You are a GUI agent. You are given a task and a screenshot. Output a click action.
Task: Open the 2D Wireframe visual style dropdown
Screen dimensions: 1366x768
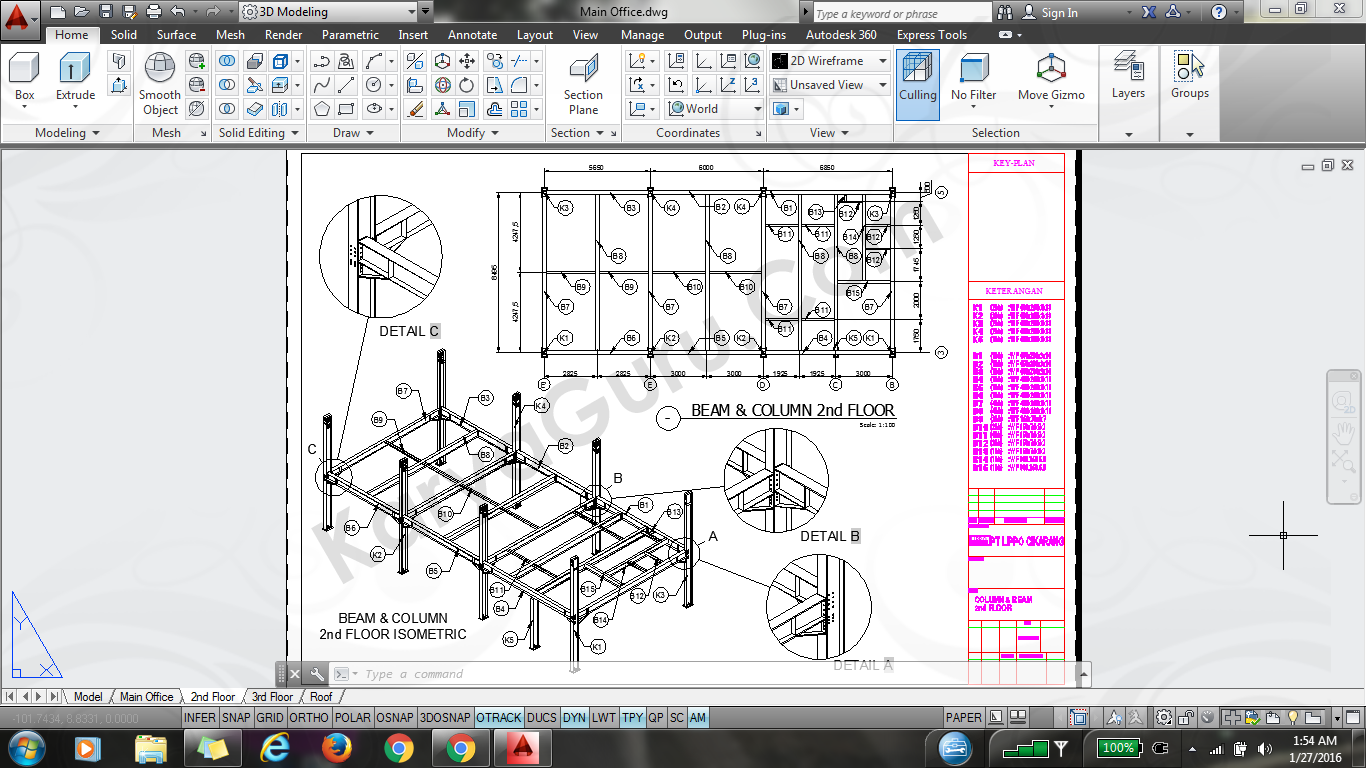882,61
